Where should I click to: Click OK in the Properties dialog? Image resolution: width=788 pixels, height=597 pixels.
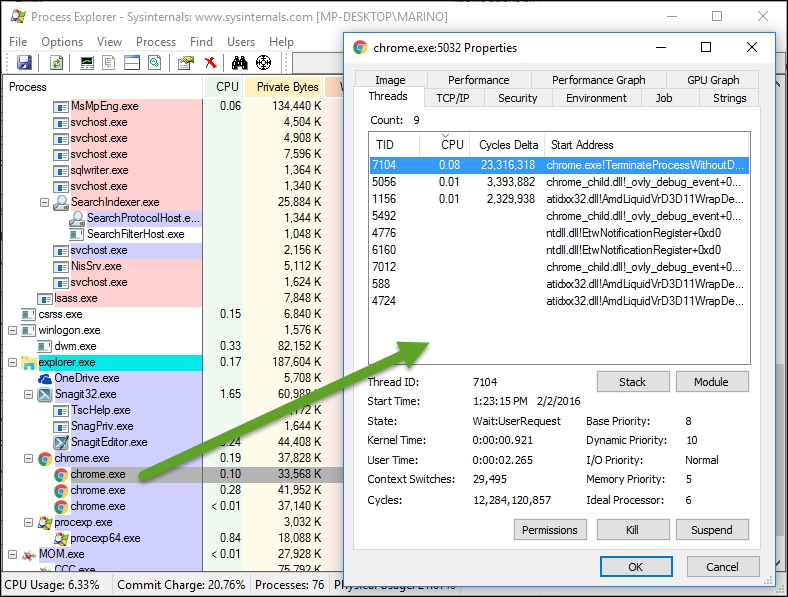pos(636,567)
